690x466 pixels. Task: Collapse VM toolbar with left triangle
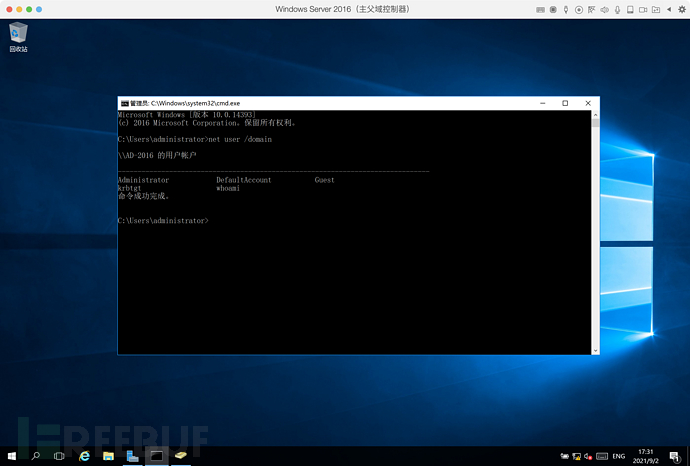(669, 9)
